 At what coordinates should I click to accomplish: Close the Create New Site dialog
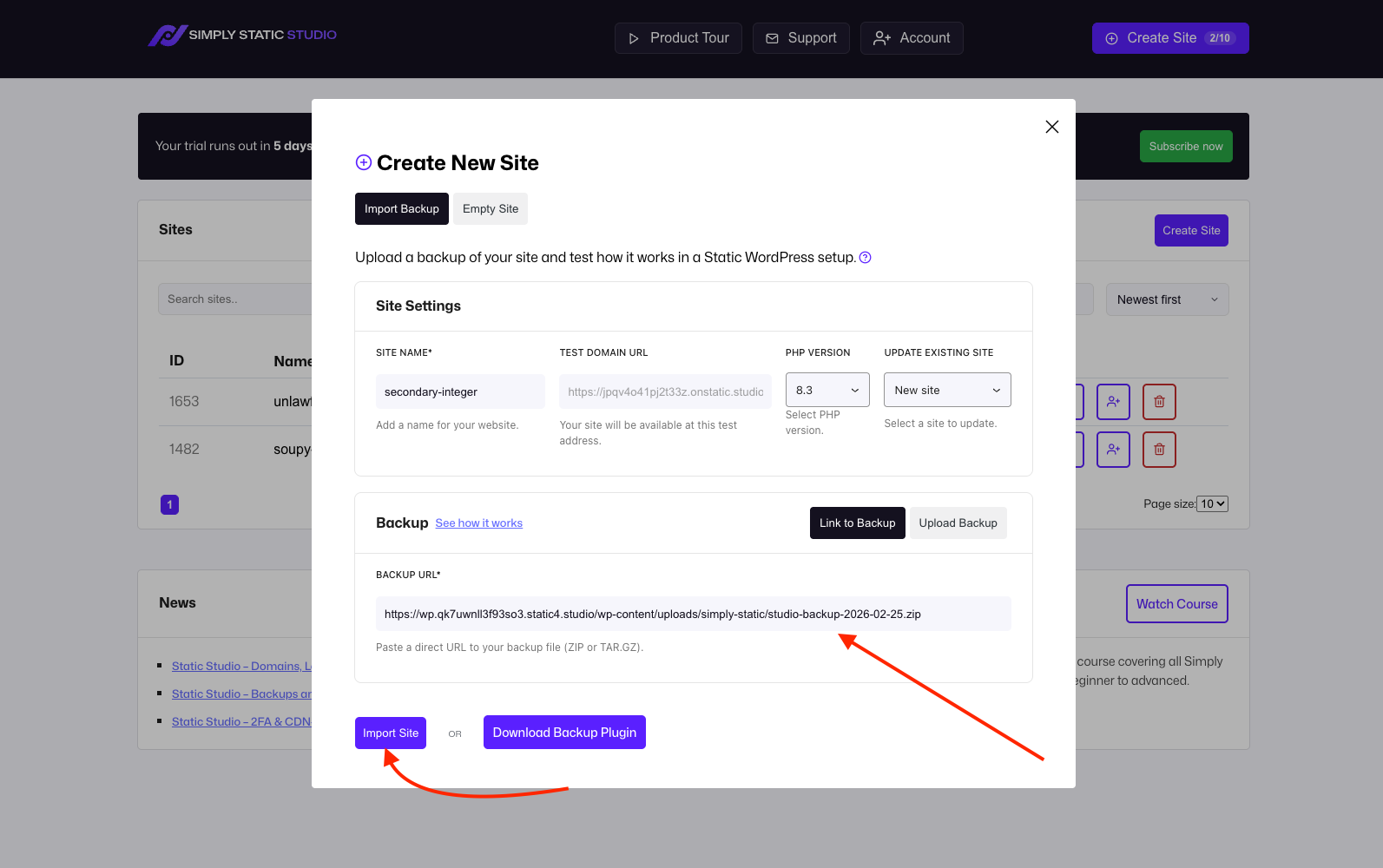coord(1052,127)
